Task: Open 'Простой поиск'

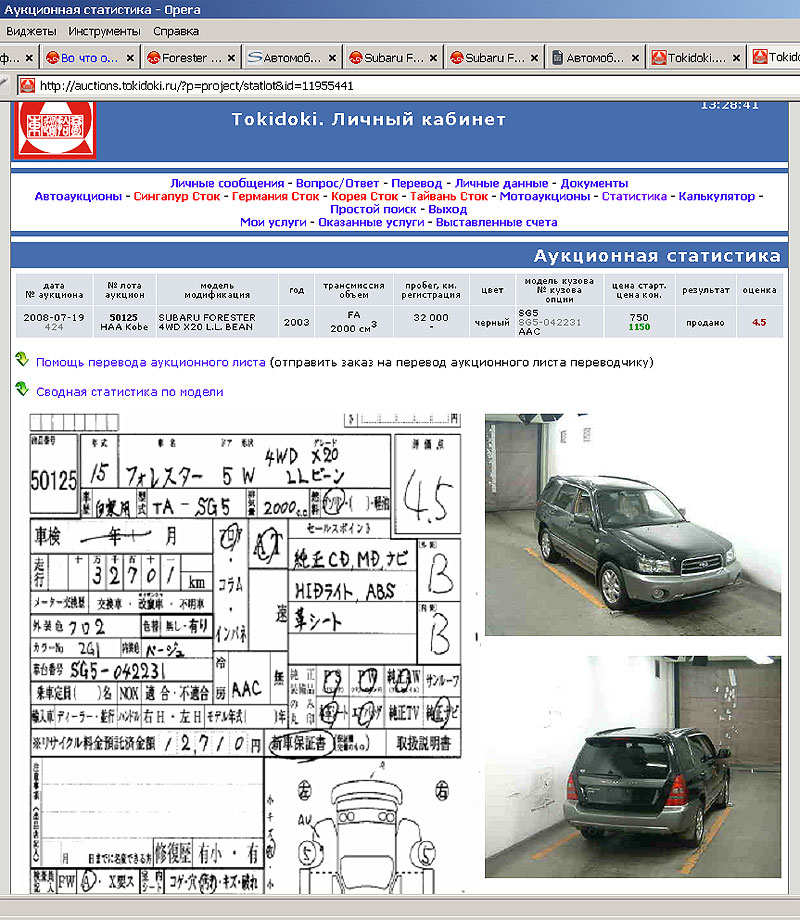Action: pyautogui.click(x=373, y=209)
